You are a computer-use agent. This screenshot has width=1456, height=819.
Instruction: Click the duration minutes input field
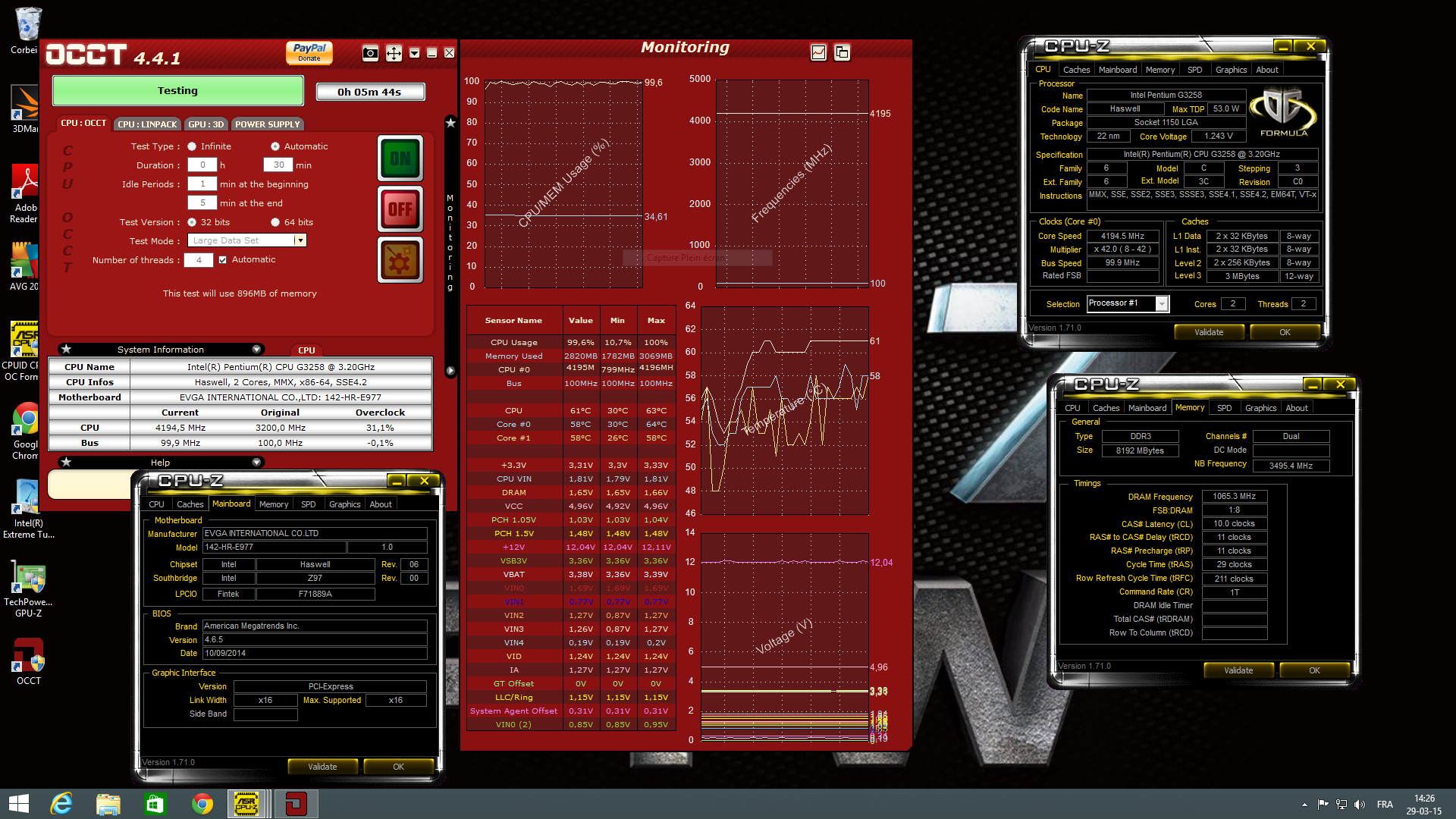pyautogui.click(x=279, y=165)
